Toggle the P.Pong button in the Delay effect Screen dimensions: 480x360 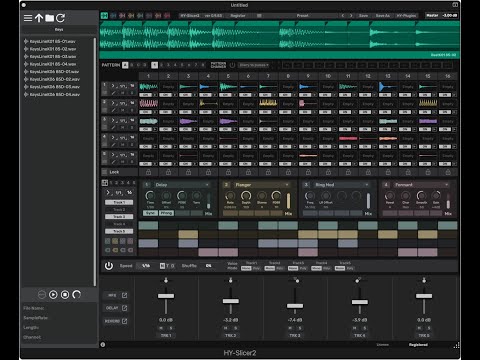(x=166, y=213)
